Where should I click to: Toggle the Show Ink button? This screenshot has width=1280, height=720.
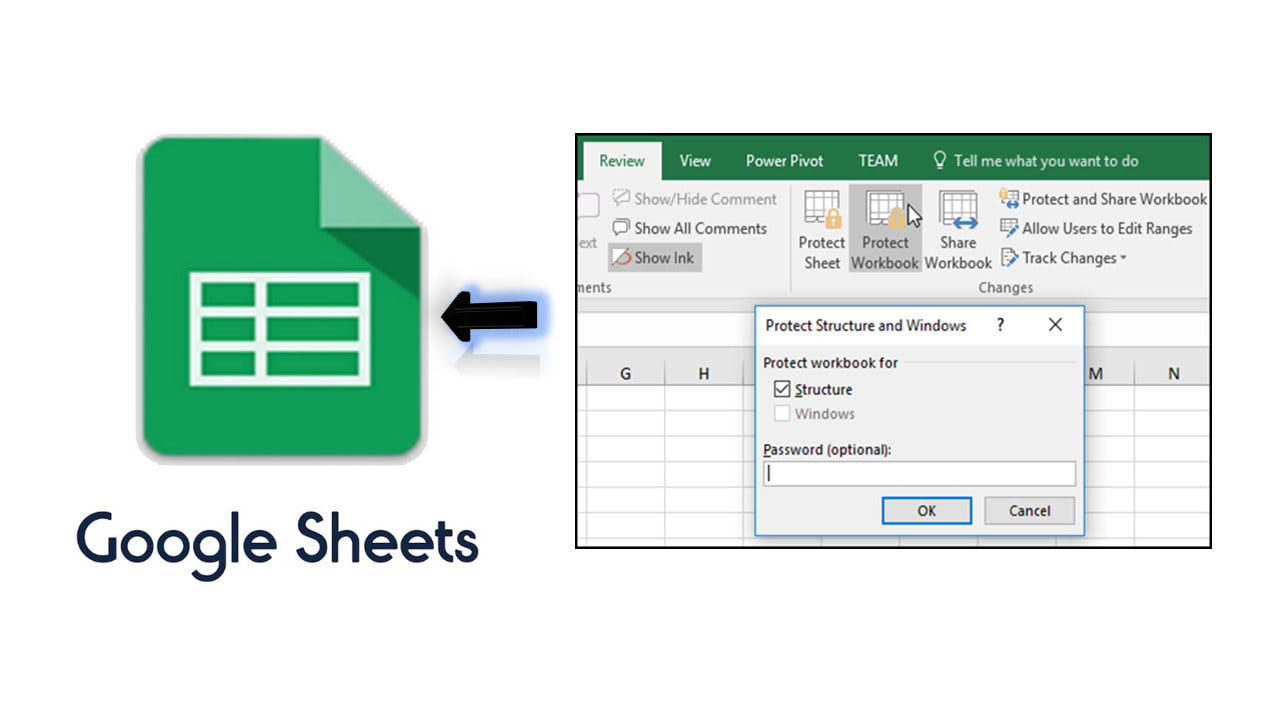tap(654, 257)
